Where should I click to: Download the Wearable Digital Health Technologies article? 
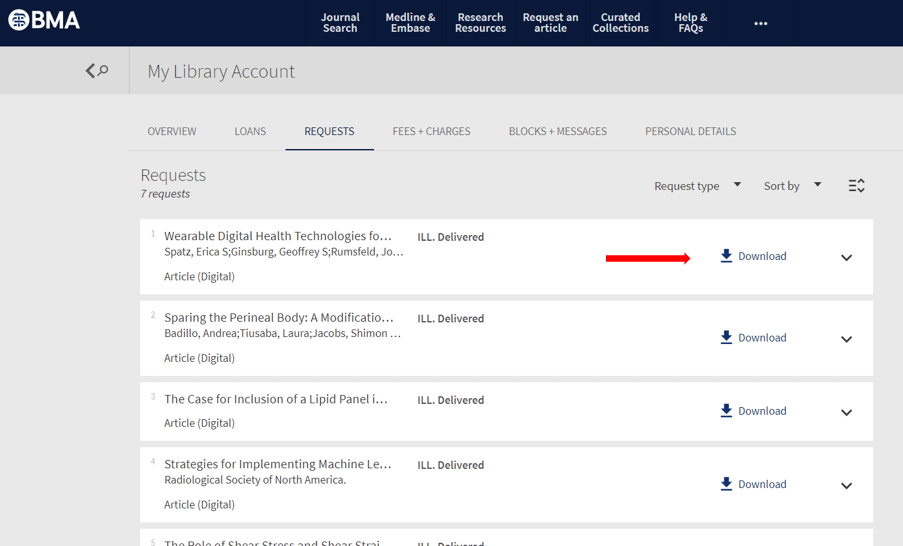753,257
